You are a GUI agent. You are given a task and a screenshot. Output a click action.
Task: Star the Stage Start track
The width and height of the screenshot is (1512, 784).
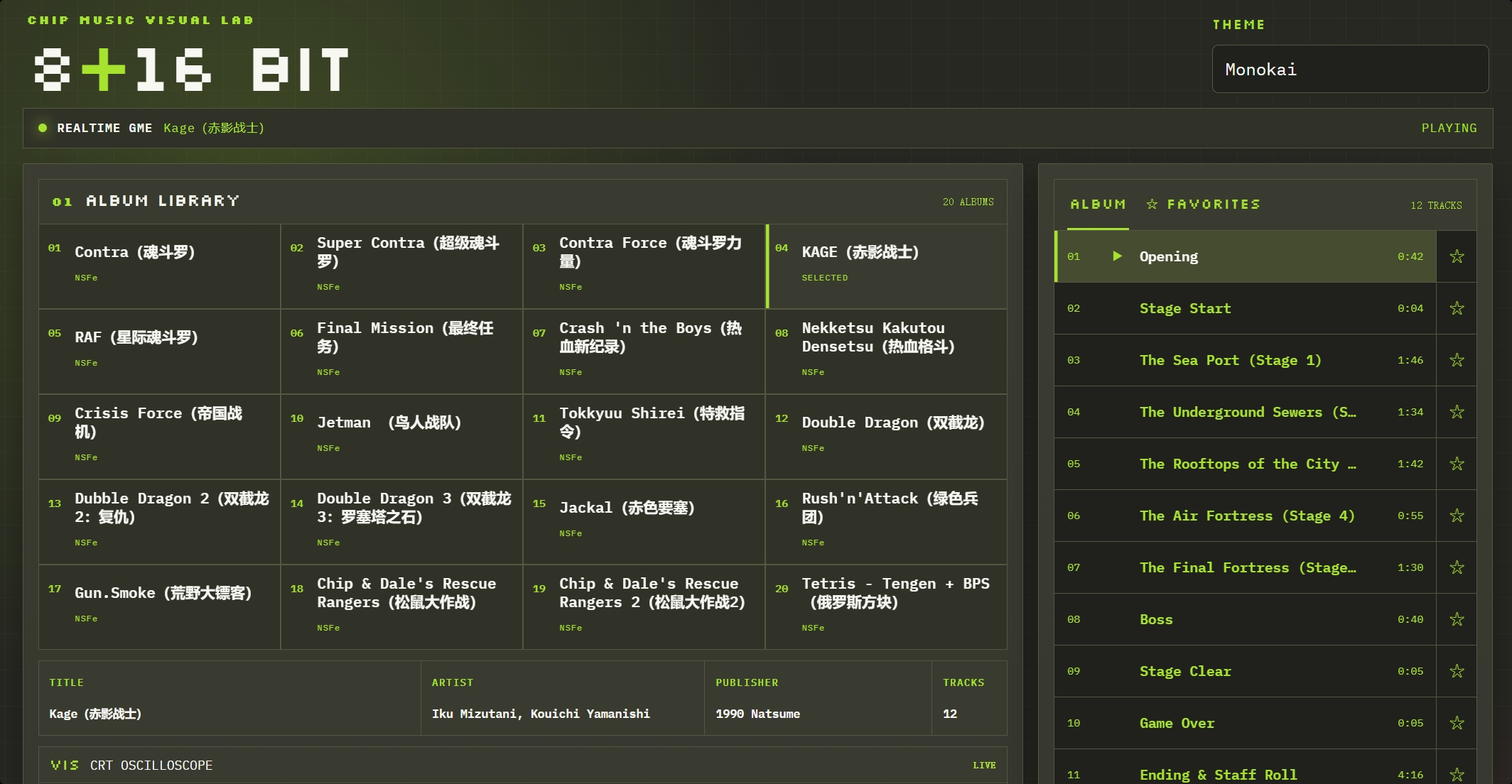pos(1457,308)
